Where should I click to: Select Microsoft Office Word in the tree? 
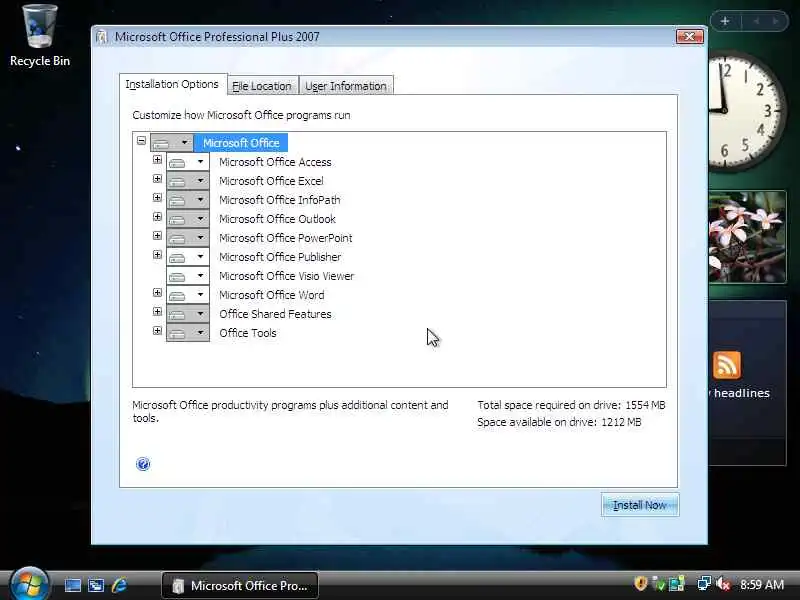coord(272,295)
